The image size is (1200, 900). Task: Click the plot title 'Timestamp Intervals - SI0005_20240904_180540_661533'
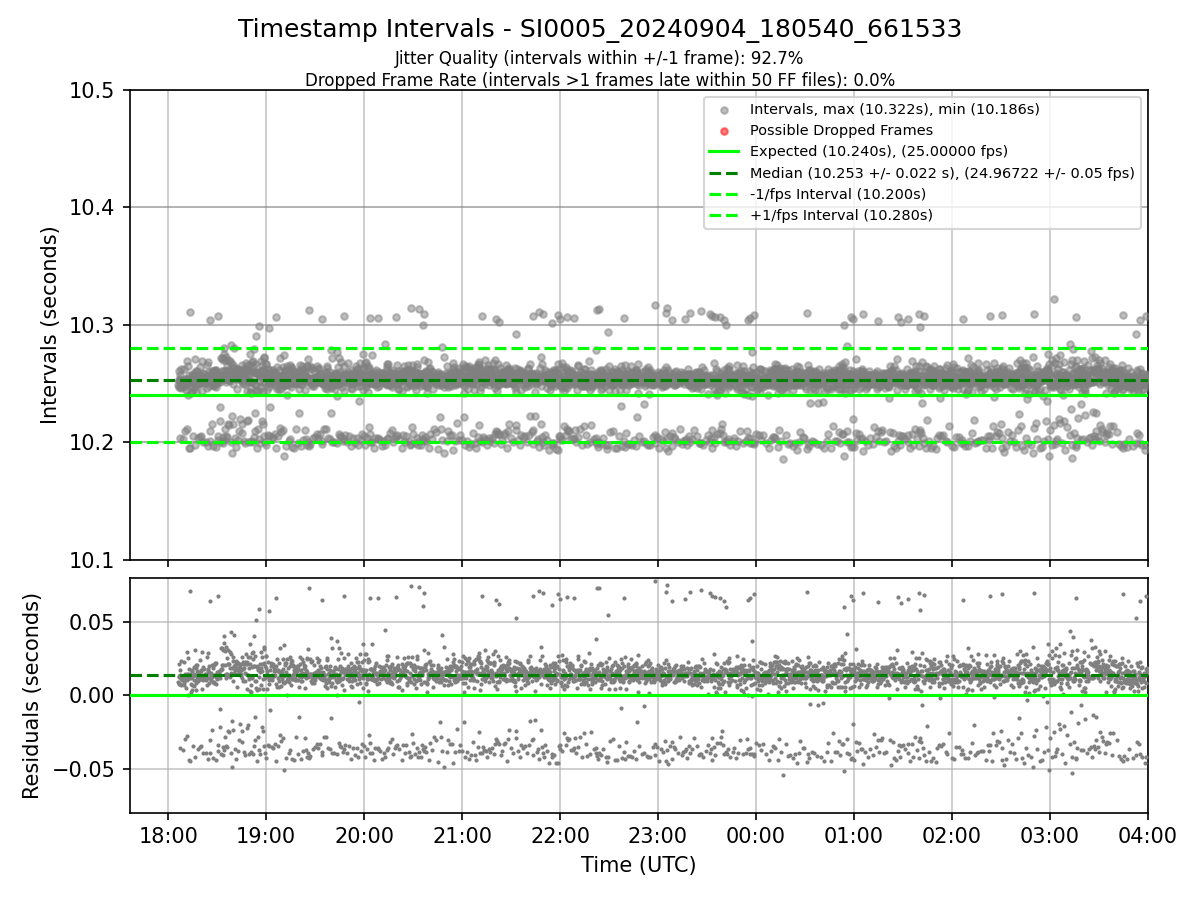(x=600, y=29)
